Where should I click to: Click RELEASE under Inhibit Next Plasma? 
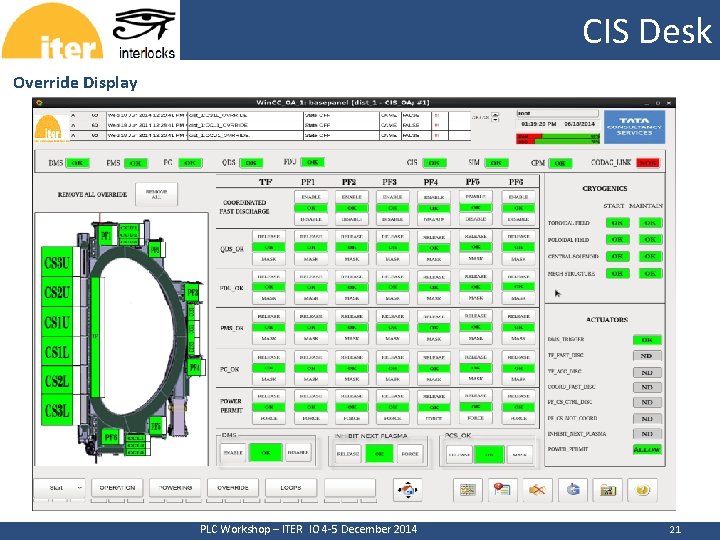click(348, 454)
